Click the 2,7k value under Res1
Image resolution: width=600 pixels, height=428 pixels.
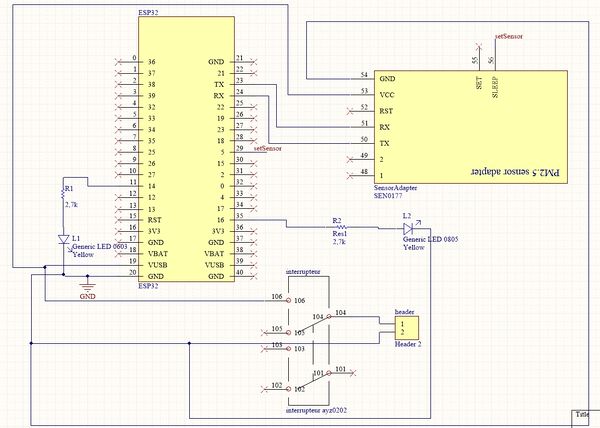coord(341,242)
